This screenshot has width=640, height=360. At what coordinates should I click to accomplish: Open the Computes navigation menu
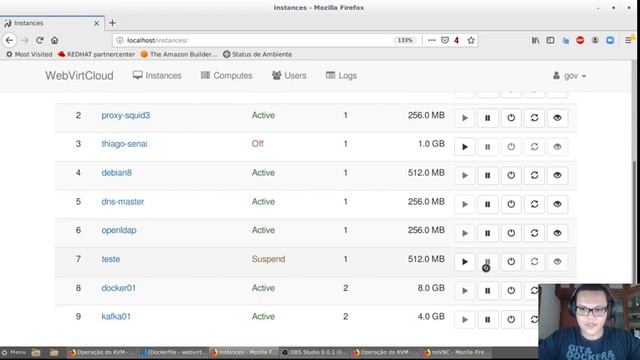(x=227, y=76)
